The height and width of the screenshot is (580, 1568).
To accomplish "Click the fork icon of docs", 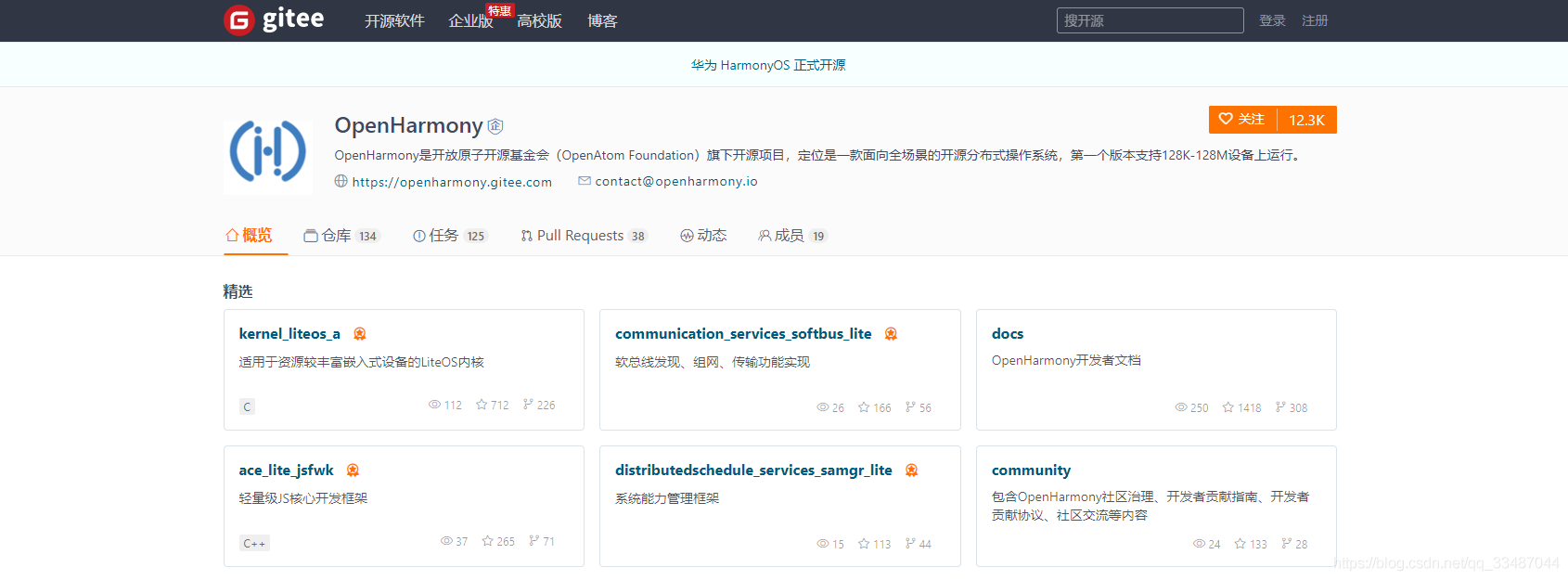I will click(x=1280, y=407).
